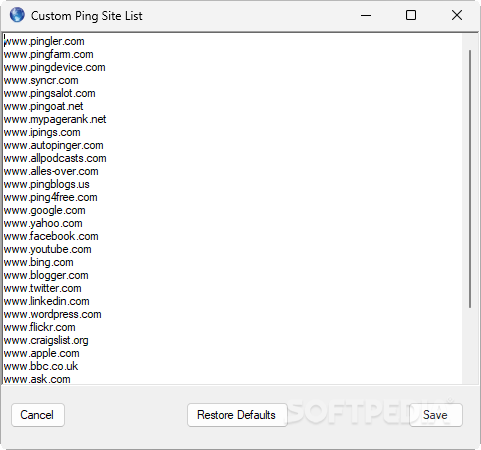This screenshot has width=481, height=450.
Task: Select www.blogger.com line
Action: pyautogui.click(x=46, y=275)
